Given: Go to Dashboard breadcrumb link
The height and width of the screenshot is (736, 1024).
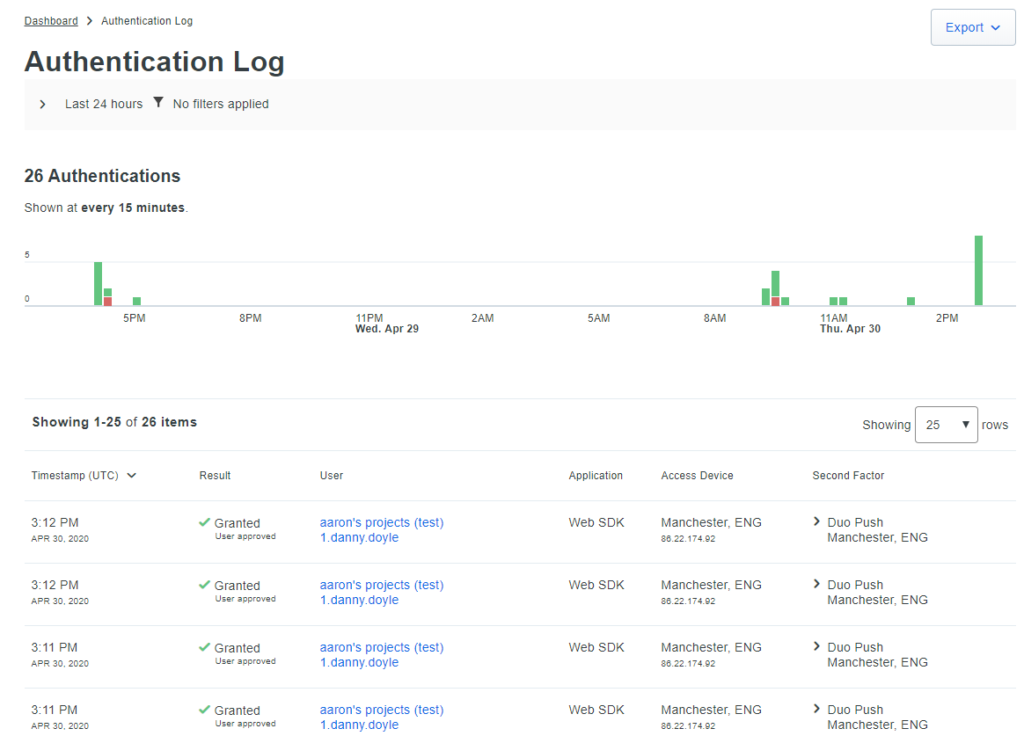Looking at the screenshot, I should coord(51,21).
